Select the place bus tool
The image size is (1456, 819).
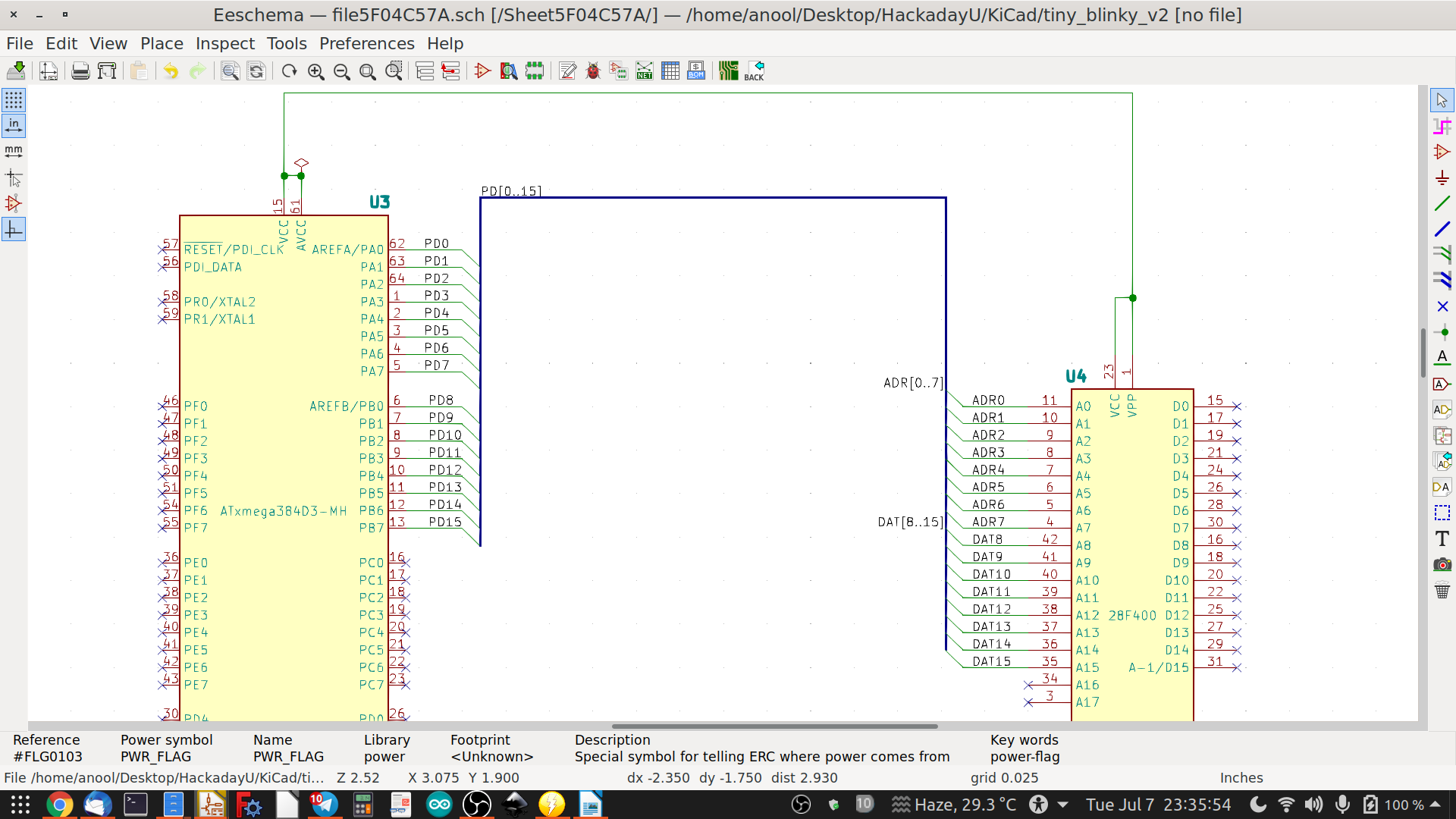pyautogui.click(x=1442, y=229)
